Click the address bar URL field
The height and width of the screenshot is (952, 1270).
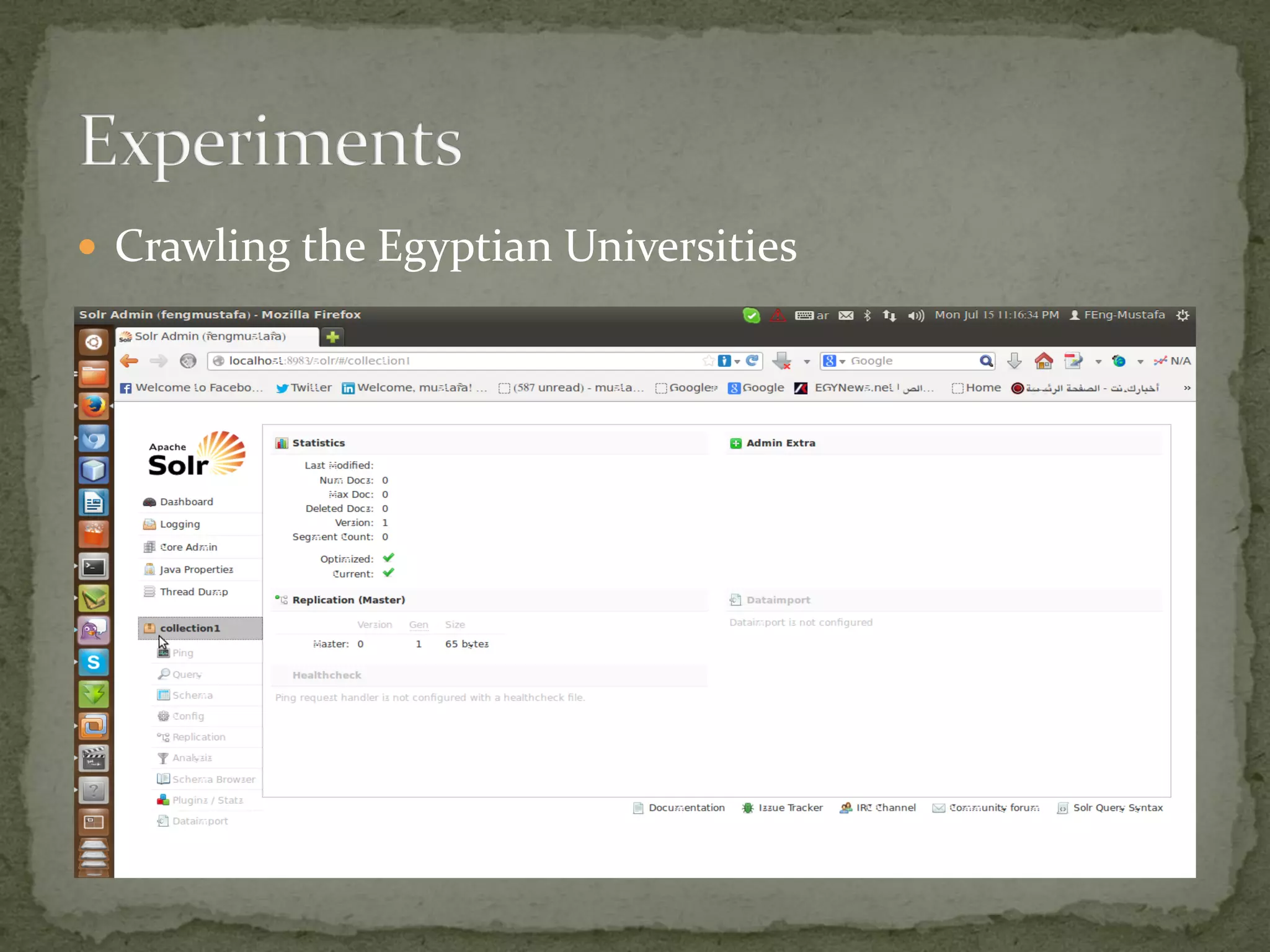click(459, 361)
